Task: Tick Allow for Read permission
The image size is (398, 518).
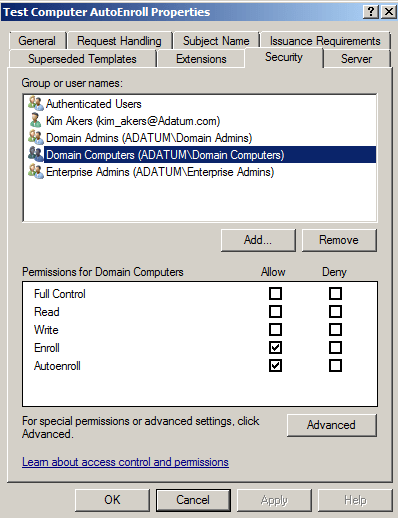Action: tap(275, 312)
